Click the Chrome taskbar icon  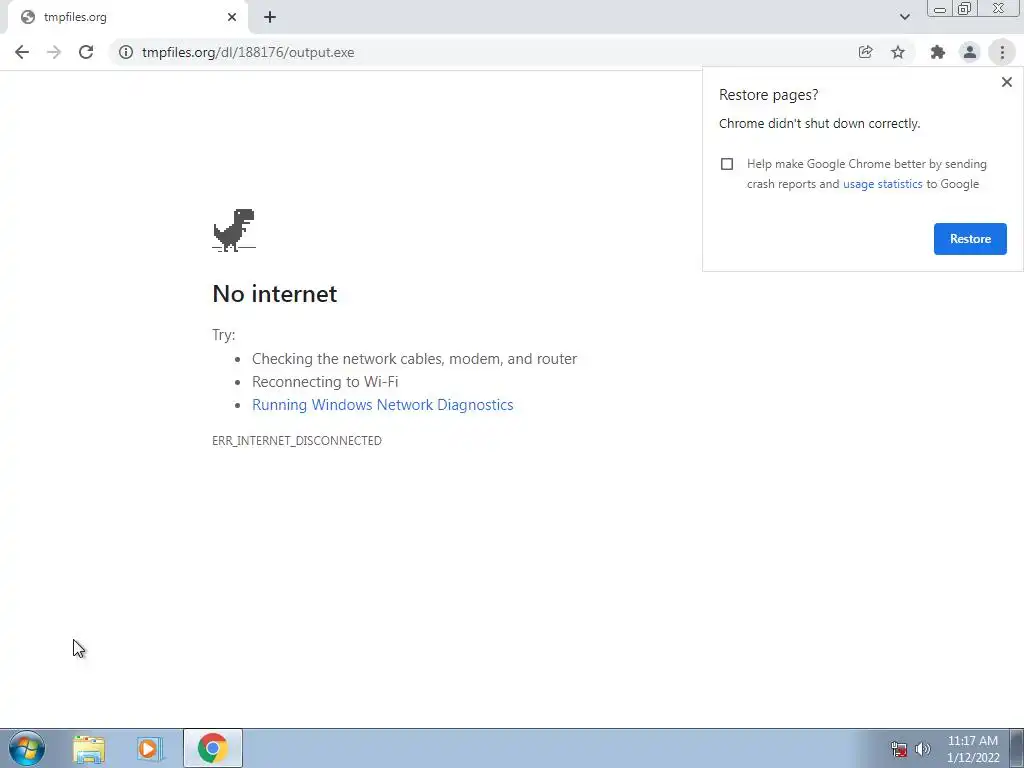point(212,748)
